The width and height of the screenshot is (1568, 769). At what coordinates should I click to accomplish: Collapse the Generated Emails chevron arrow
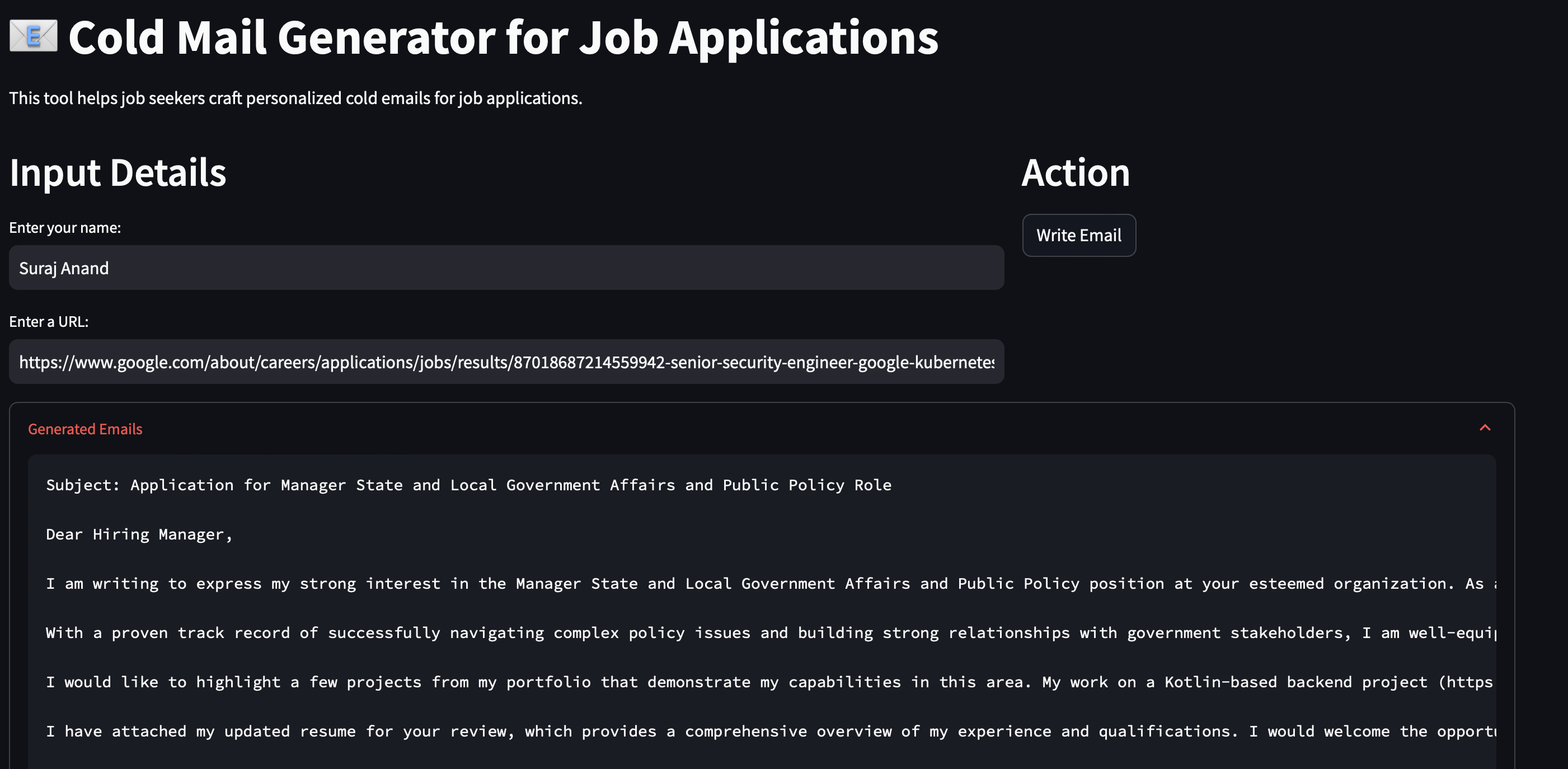click(x=1485, y=428)
